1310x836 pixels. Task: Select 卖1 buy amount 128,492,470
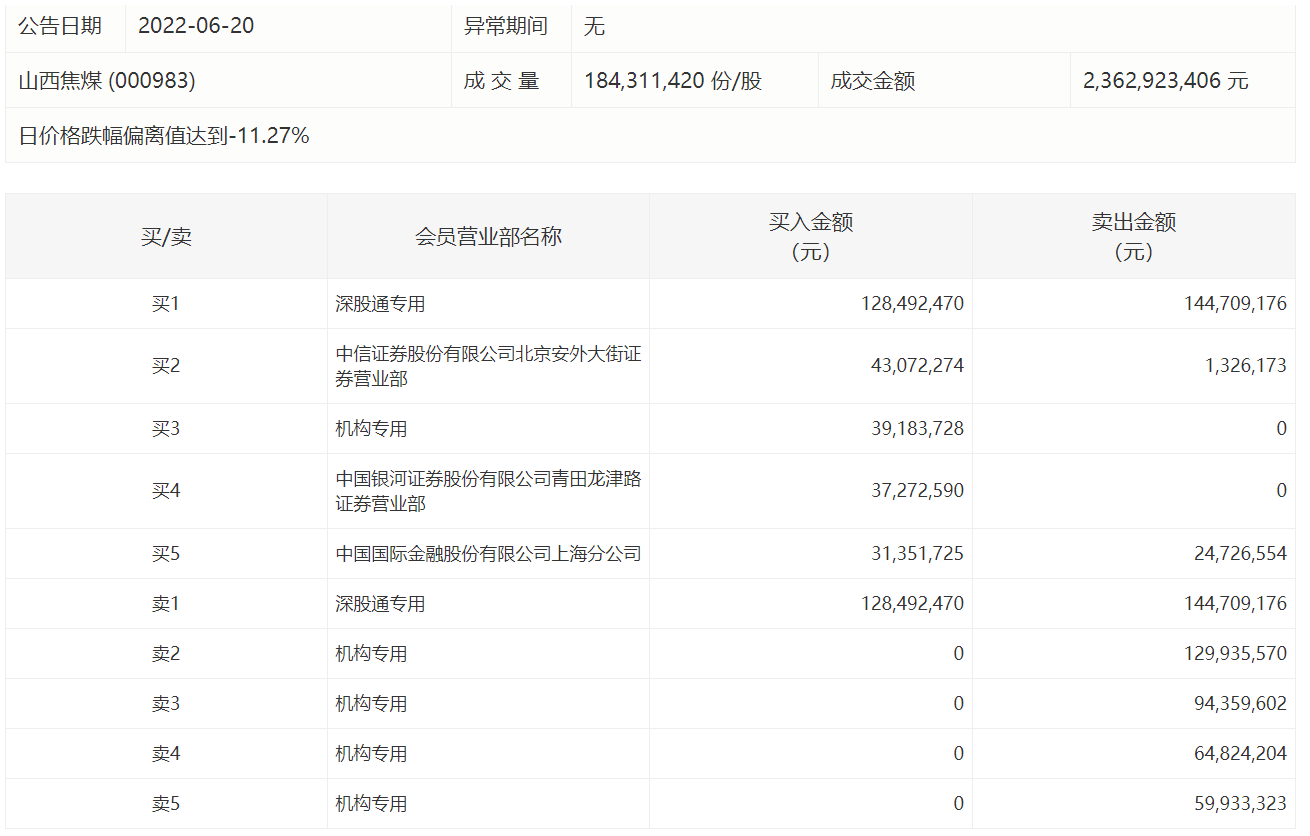[x=912, y=604]
